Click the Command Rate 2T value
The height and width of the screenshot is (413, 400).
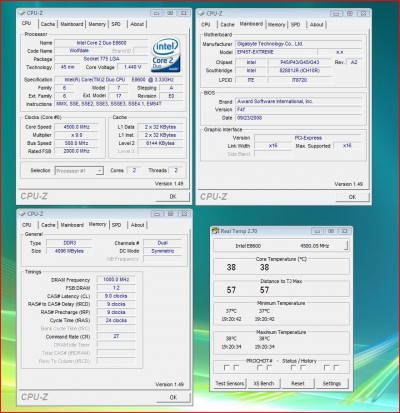(116, 336)
